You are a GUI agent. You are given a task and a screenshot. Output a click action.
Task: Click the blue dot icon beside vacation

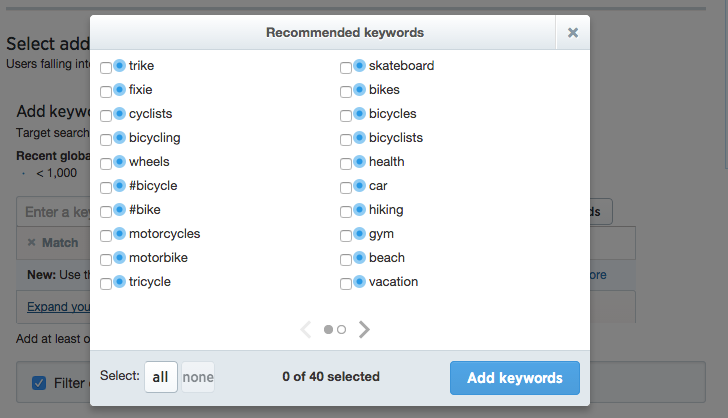[x=359, y=281]
